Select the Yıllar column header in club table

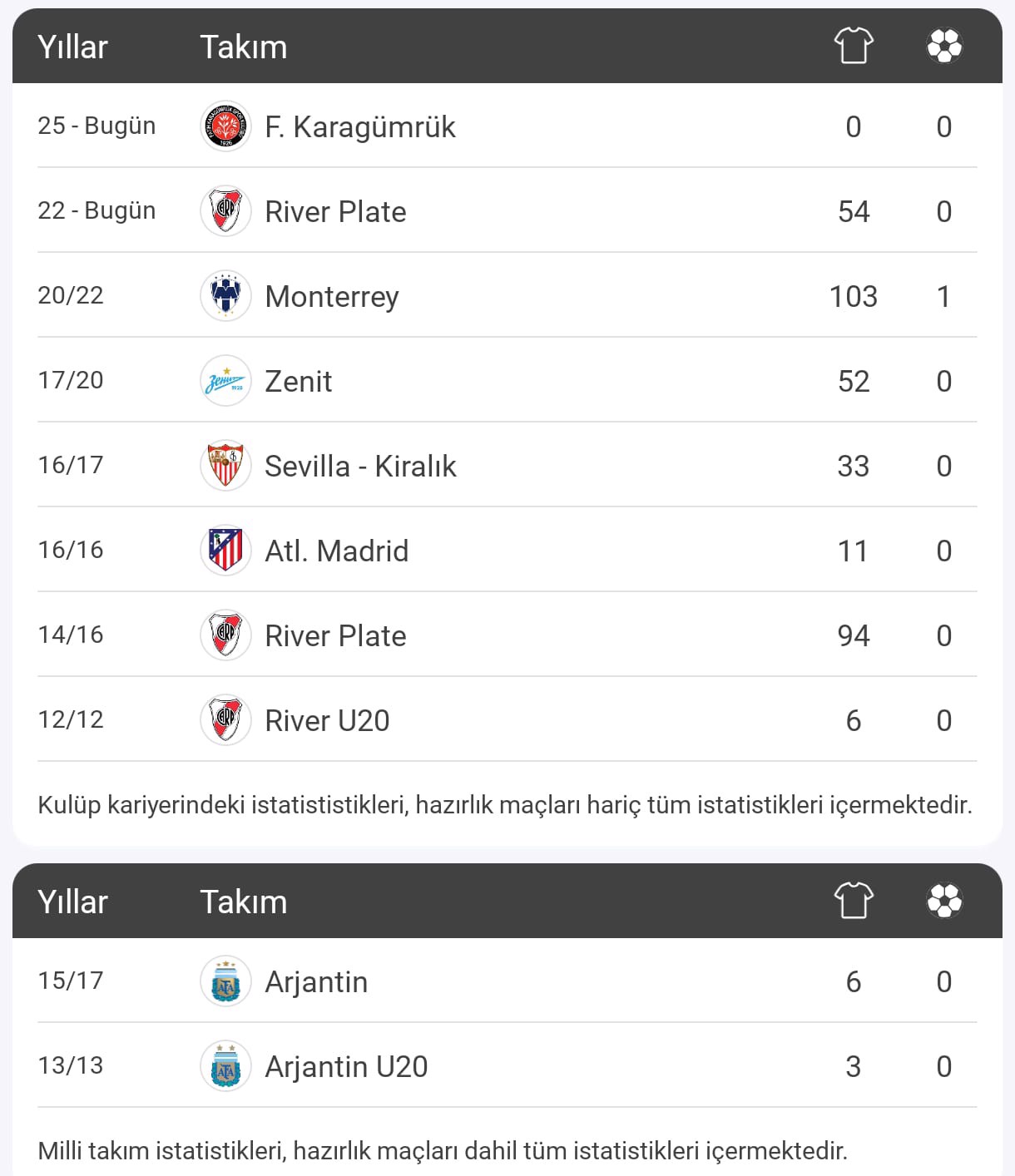coord(72,47)
